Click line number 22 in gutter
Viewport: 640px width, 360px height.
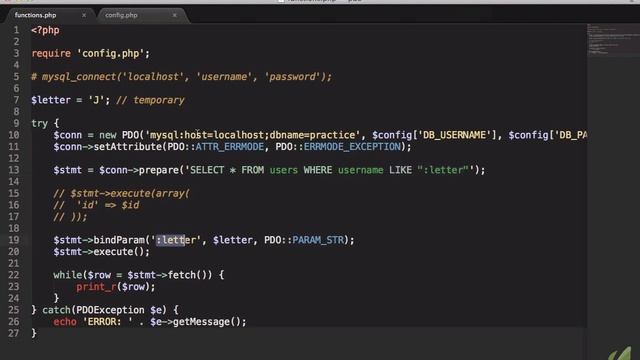click(13, 275)
